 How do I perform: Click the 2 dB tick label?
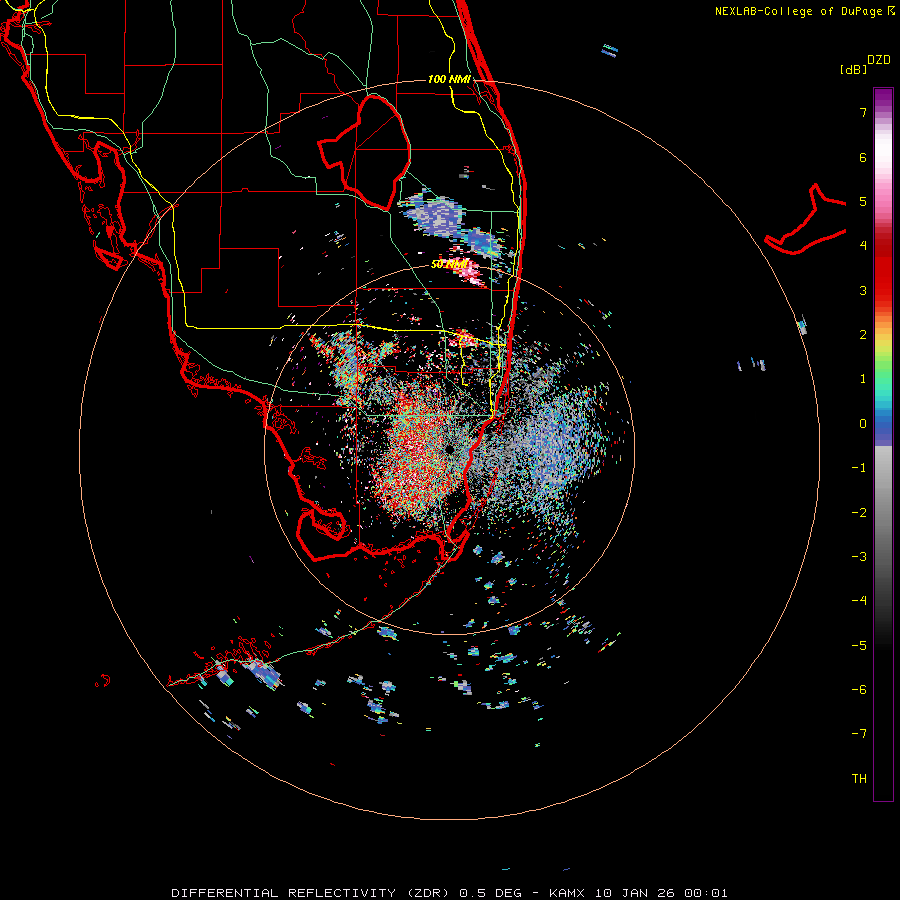tap(863, 335)
